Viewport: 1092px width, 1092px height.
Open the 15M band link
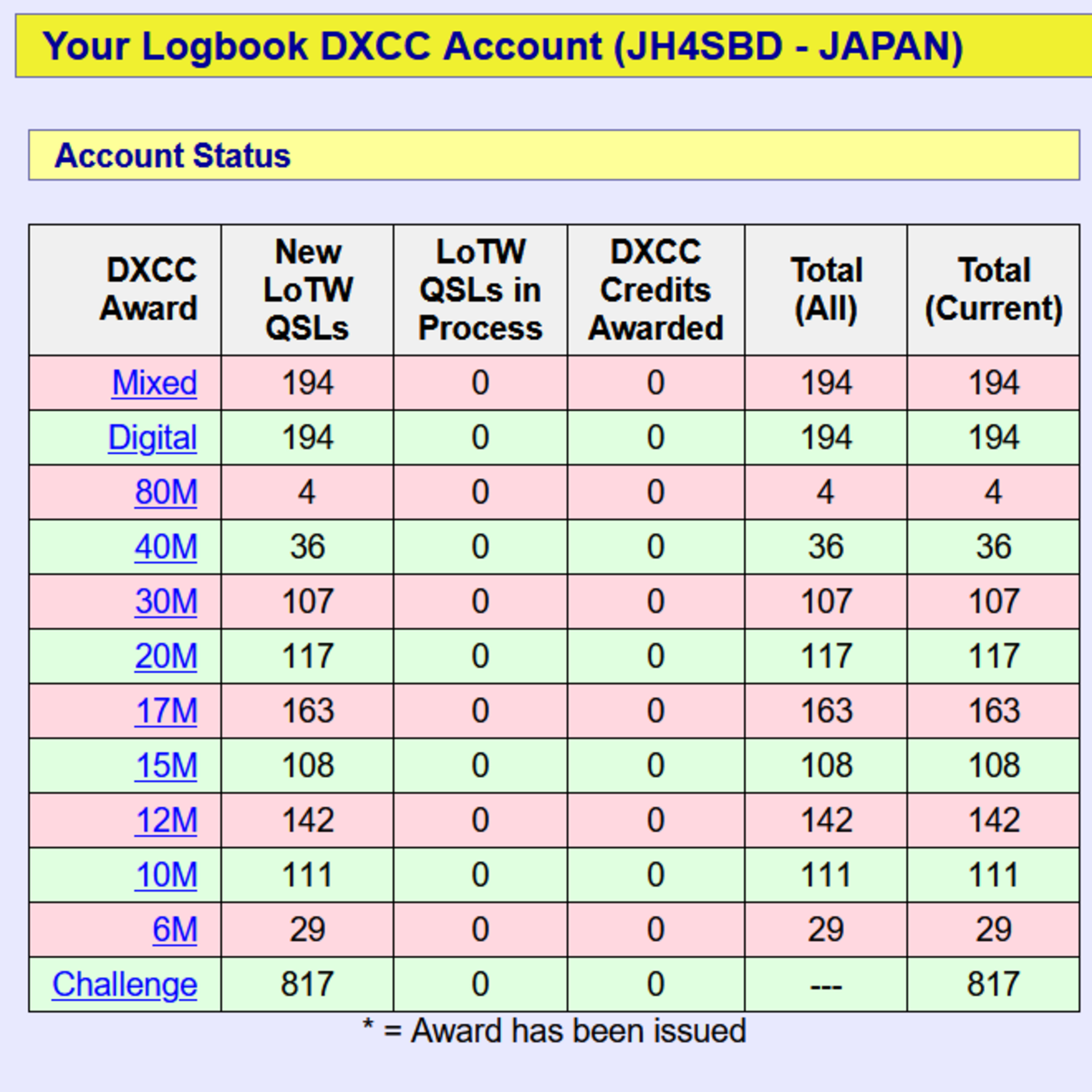click(x=166, y=765)
